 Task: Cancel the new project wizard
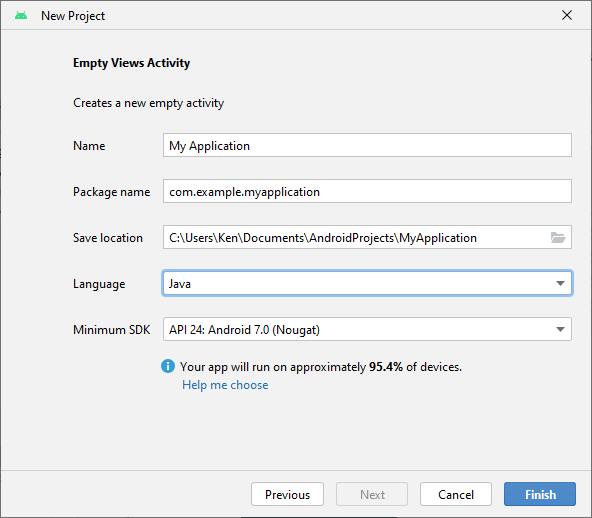pyautogui.click(x=456, y=494)
